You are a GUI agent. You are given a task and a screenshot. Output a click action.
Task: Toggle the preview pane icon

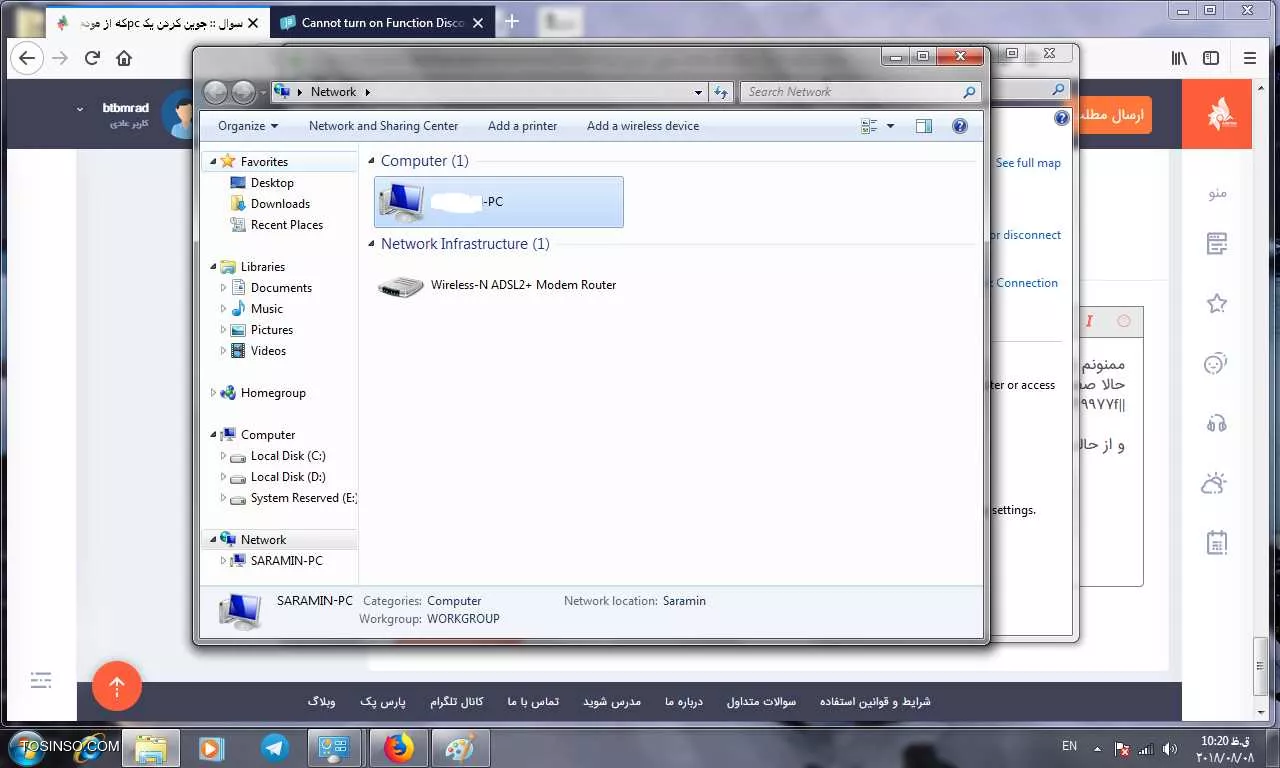[x=924, y=126]
